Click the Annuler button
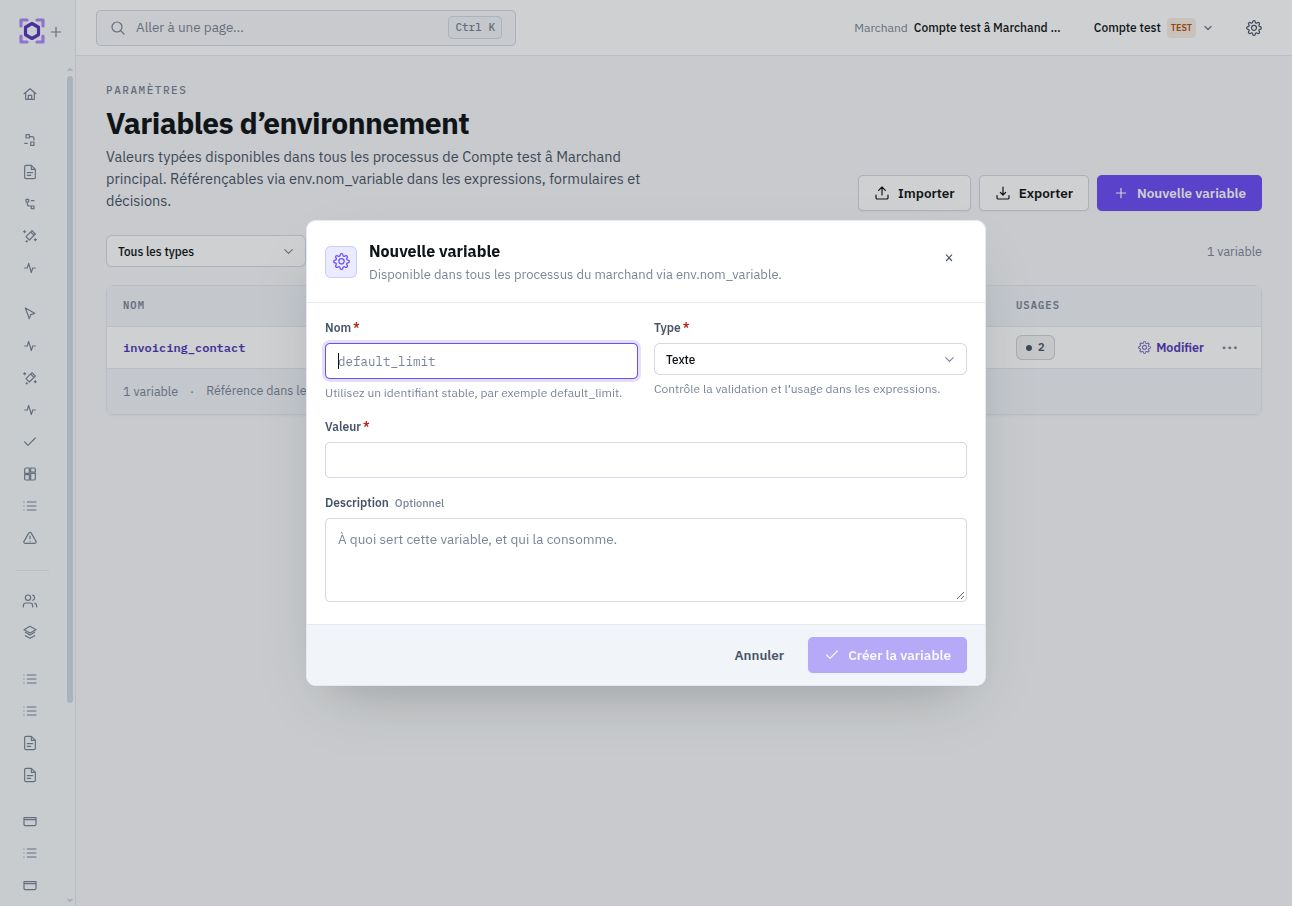This screenshot has width=1292, height=906. click(759, 655)
